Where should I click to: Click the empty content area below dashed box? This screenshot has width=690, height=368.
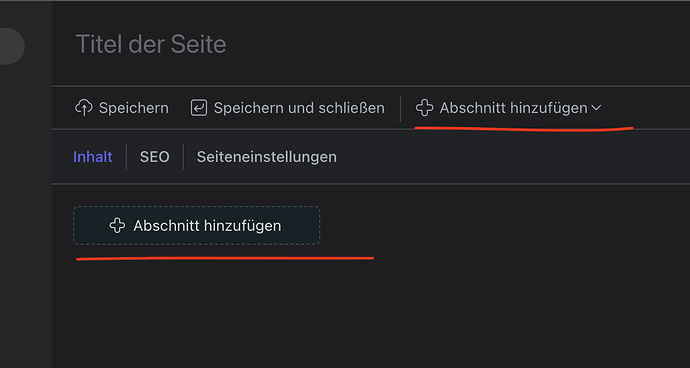pyautogui.click(x=370, y=313)
